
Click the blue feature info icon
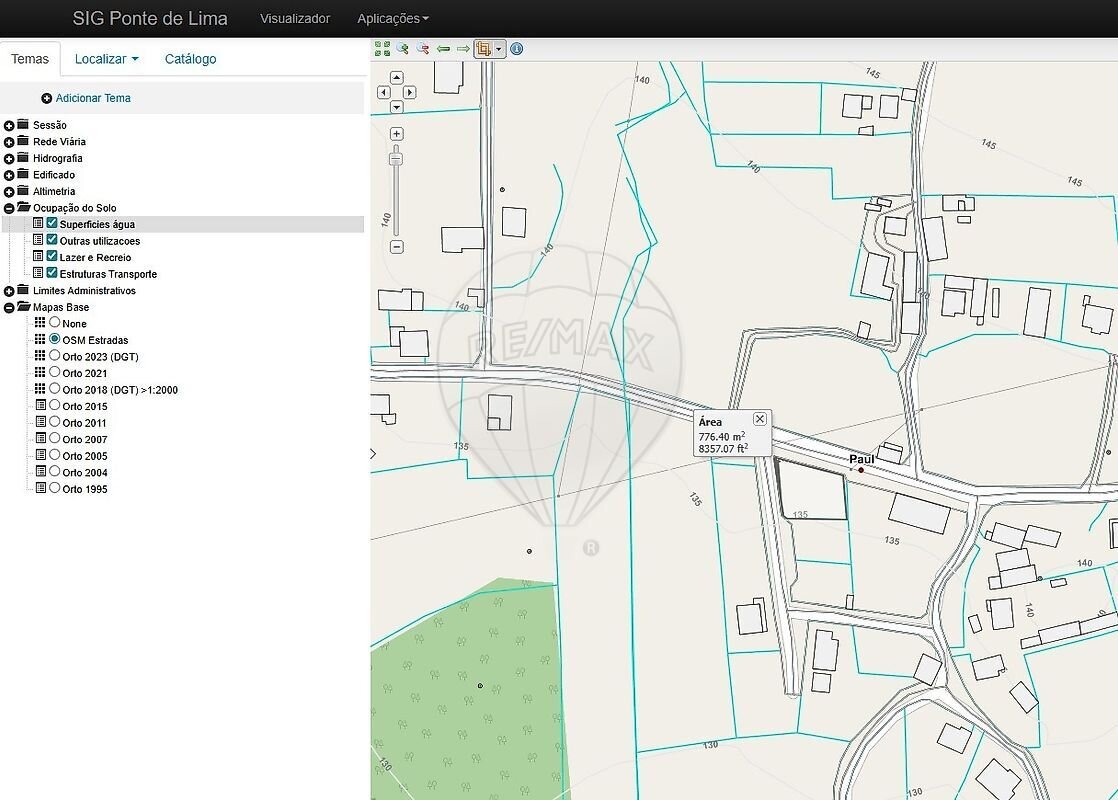(517, 48)
